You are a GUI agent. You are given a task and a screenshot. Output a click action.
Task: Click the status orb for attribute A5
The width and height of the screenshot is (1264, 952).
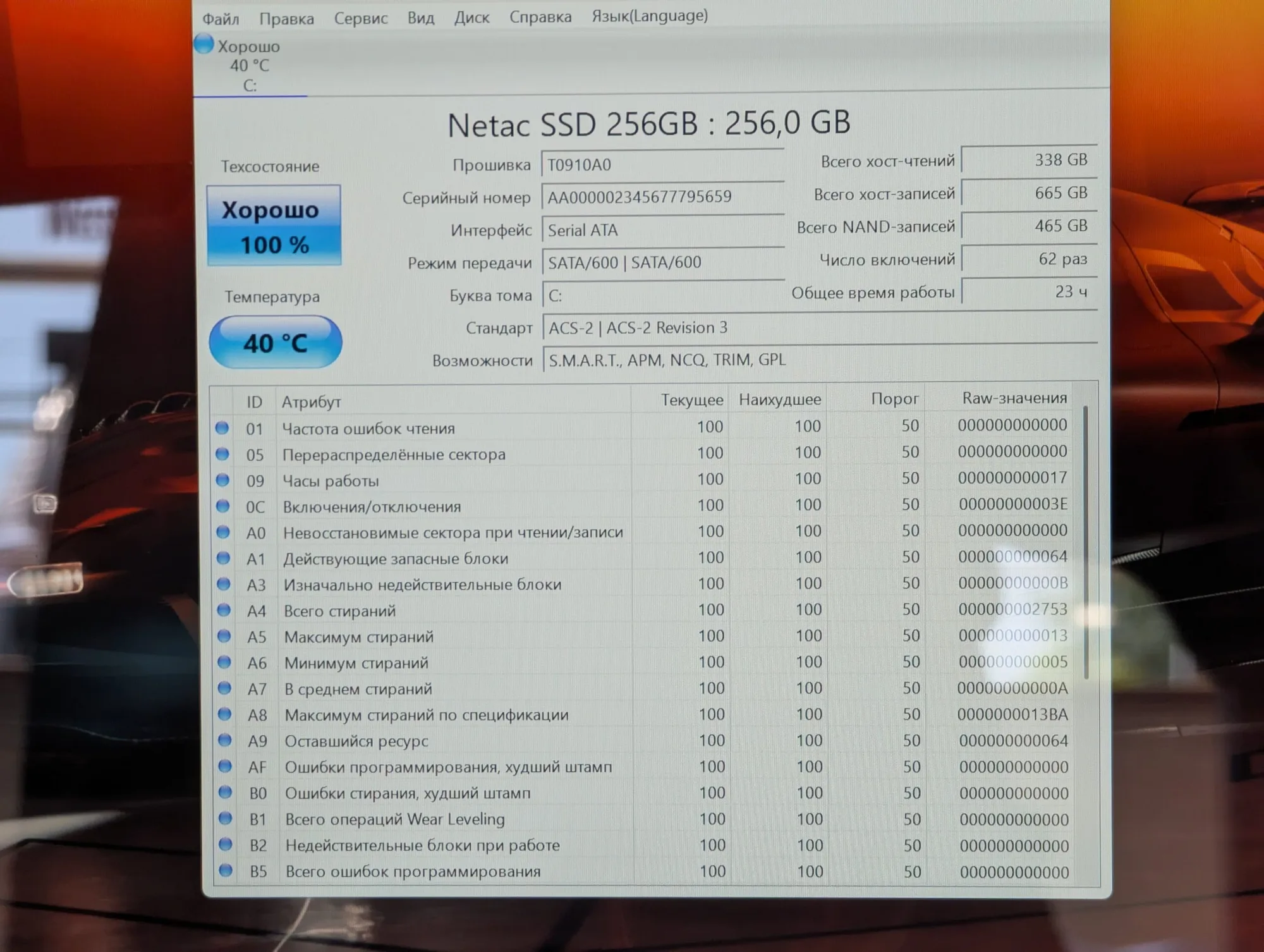pyautogui.click(x=224, y=636)
